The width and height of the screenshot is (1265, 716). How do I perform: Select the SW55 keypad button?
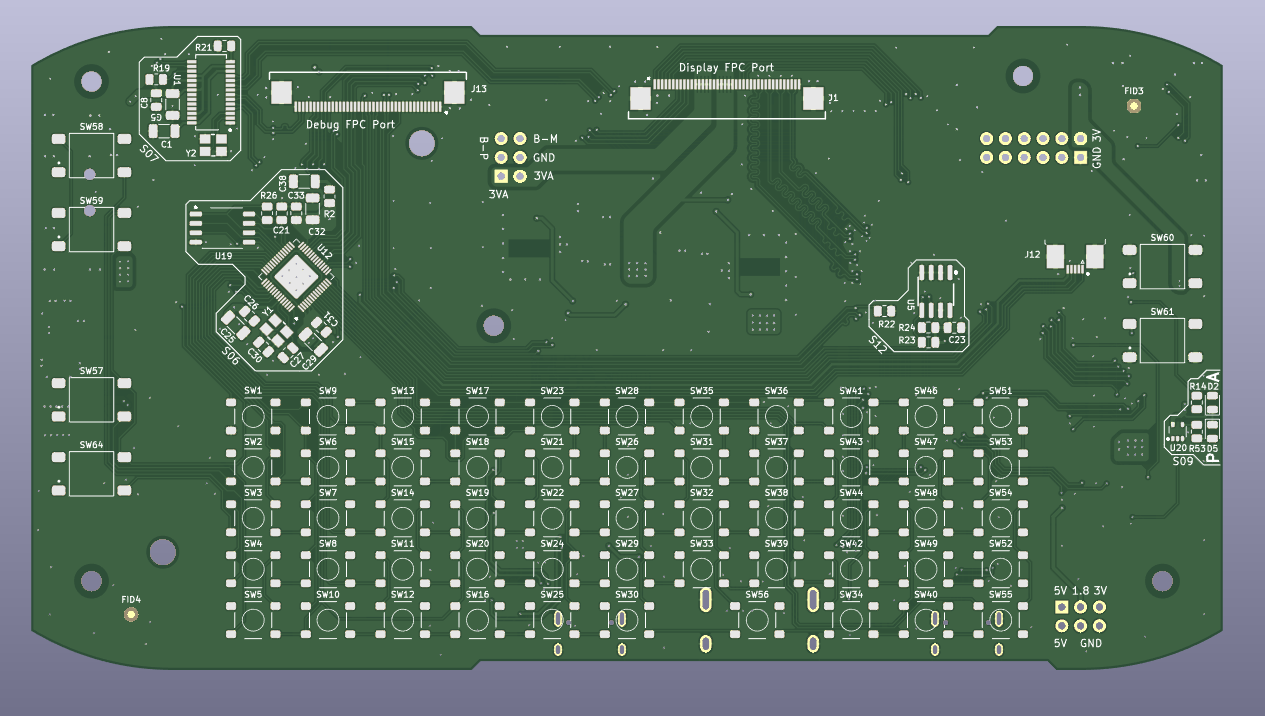click(x=1000, y=620)
